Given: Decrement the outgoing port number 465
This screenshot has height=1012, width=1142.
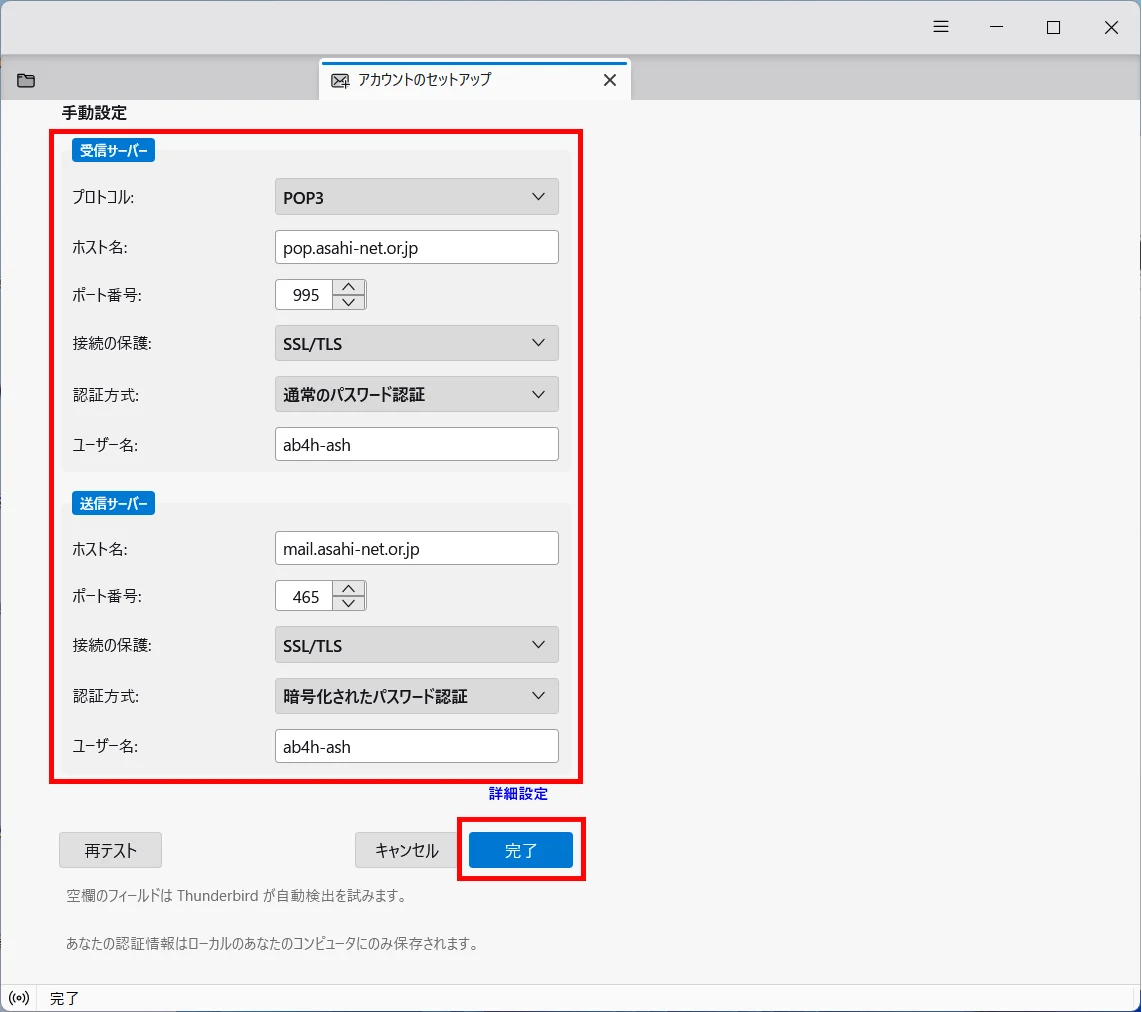Looking at the screenshot, I should tap(349, 602).
